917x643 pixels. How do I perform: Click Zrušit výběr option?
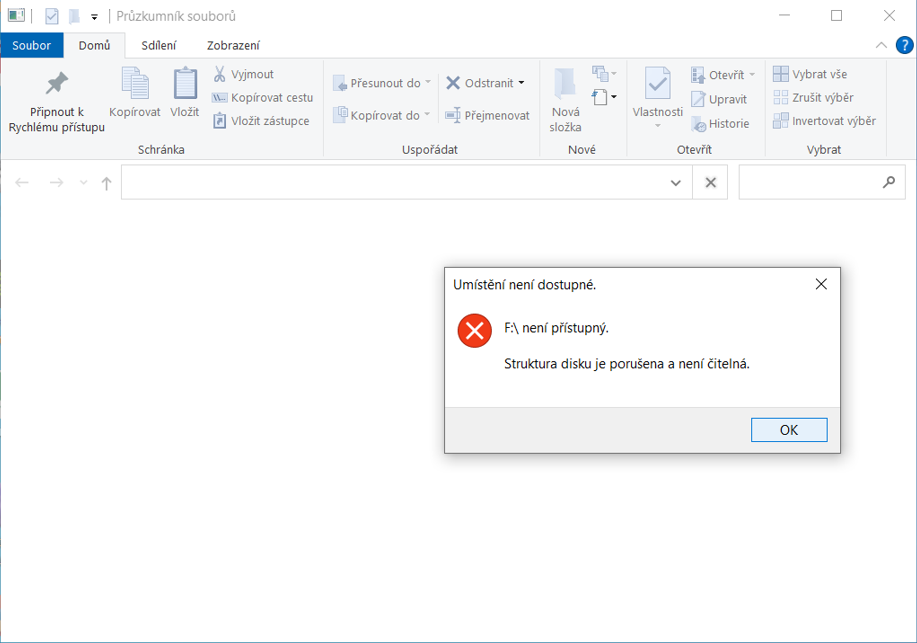point(812,97)
